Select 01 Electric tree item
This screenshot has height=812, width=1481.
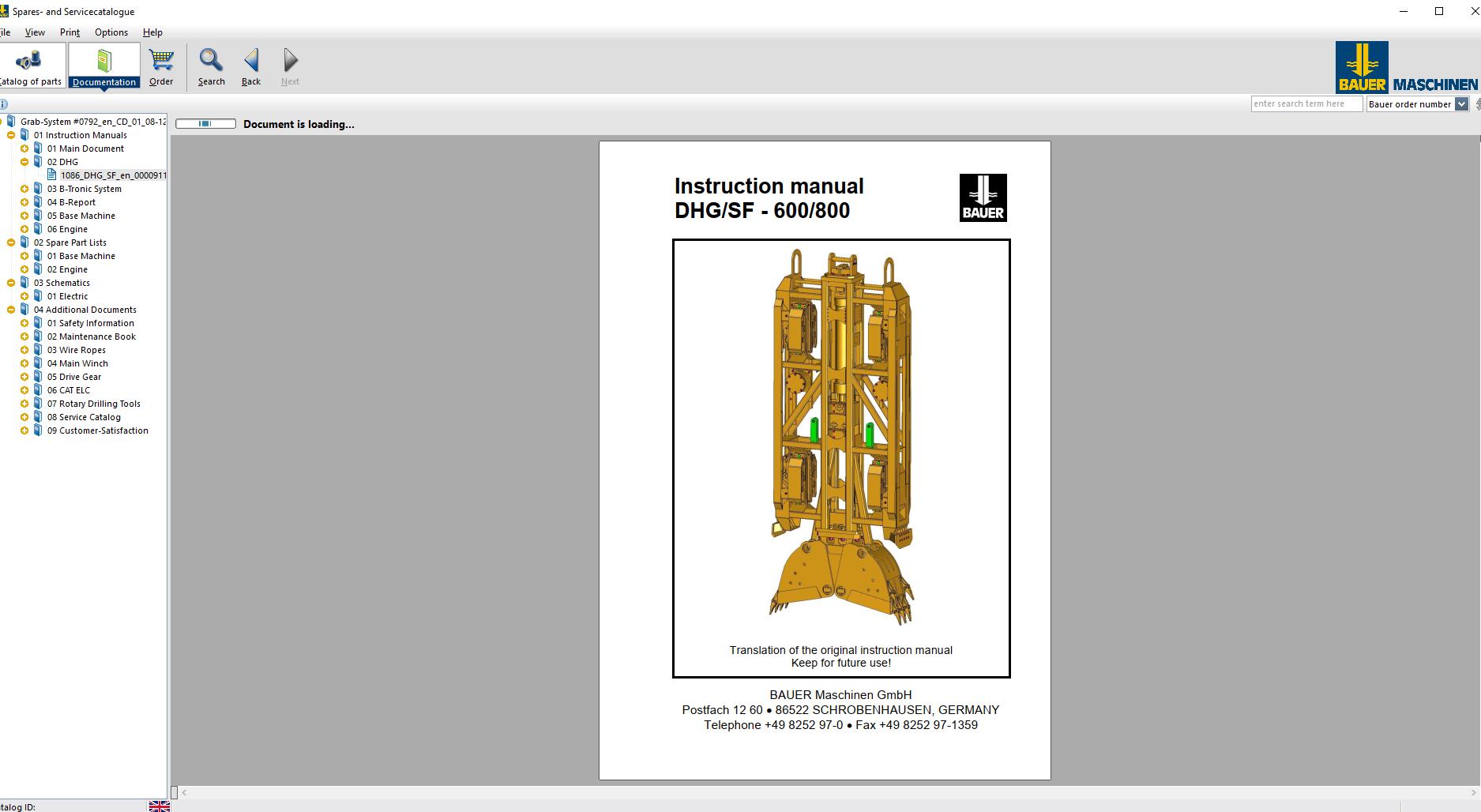[67, 296]
